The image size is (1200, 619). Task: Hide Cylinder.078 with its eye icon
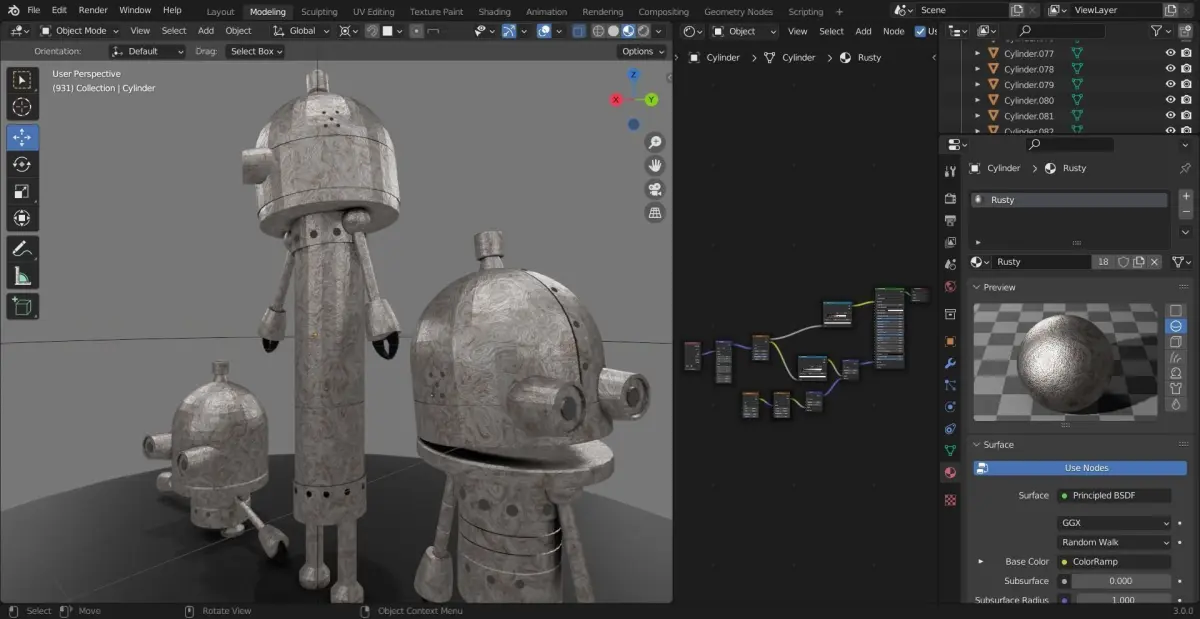point(1170,69)
